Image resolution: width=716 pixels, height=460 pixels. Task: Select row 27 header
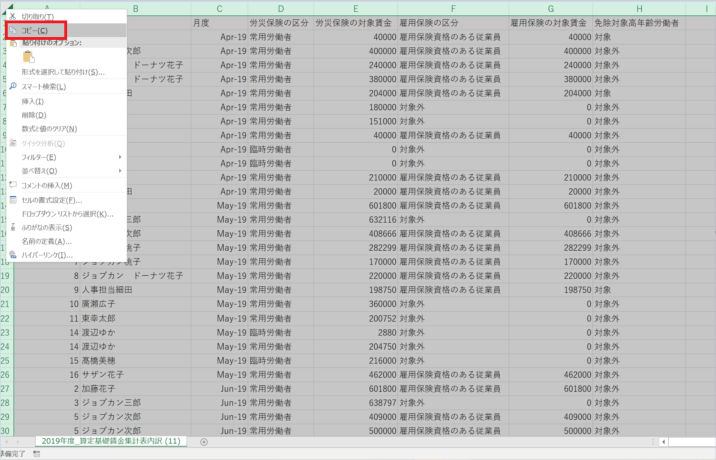[x=5, y=389]
